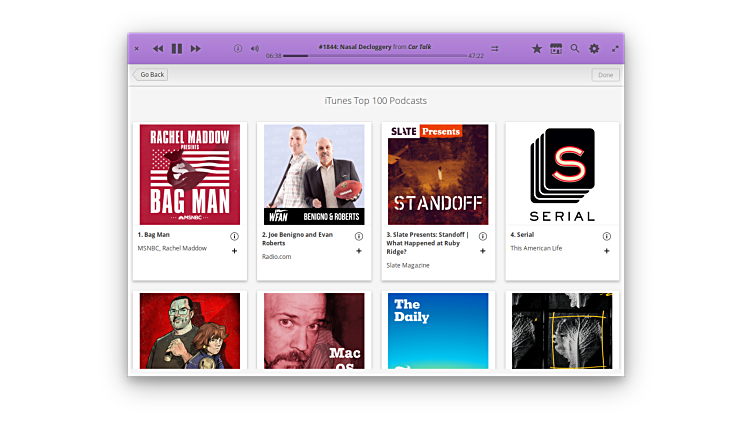
Task: Open the settings gear menu
Action: [594, 48]
